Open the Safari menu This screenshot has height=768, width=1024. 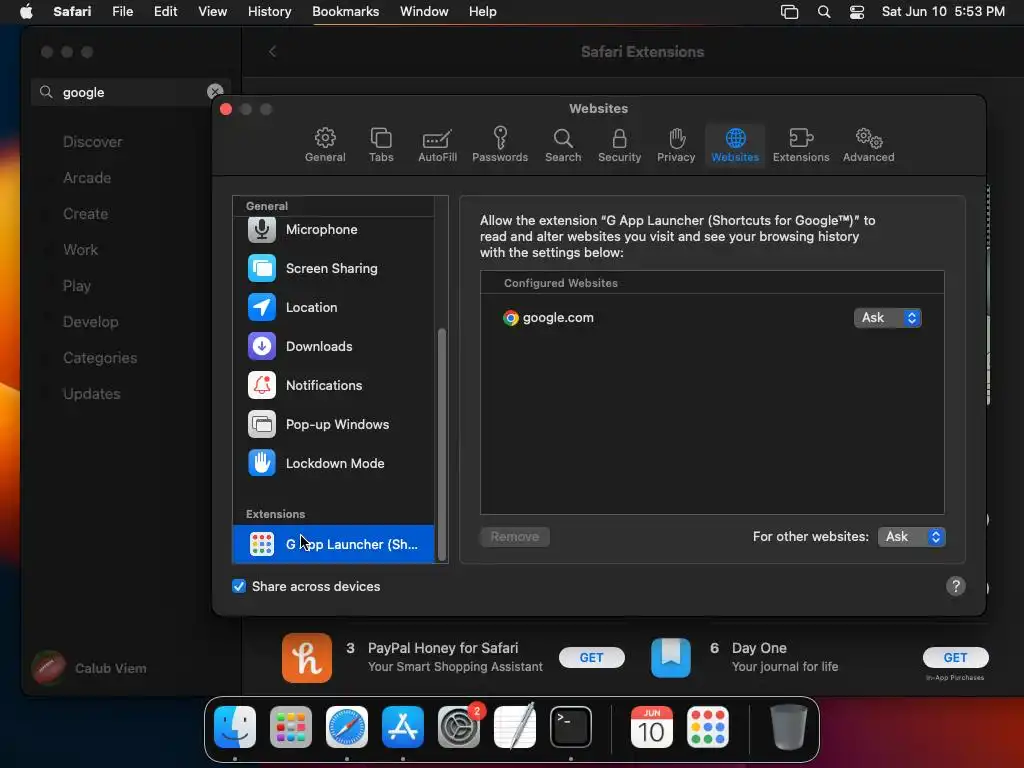[72, 12]
